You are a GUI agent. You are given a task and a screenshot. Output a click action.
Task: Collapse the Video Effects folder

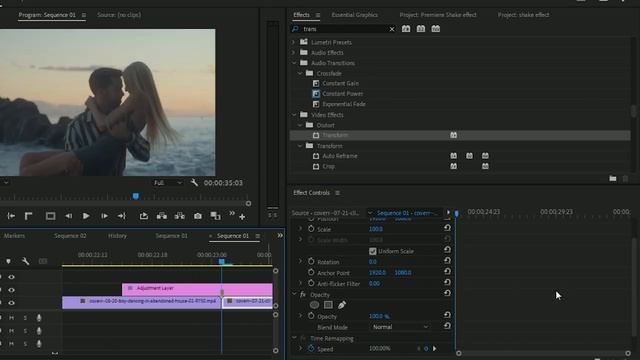pos(294,115)
